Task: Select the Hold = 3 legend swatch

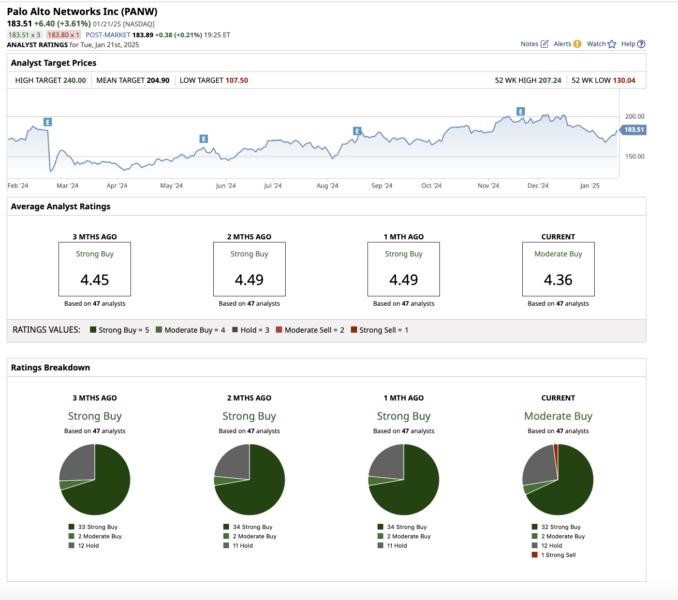Action: tap(234, 330)
